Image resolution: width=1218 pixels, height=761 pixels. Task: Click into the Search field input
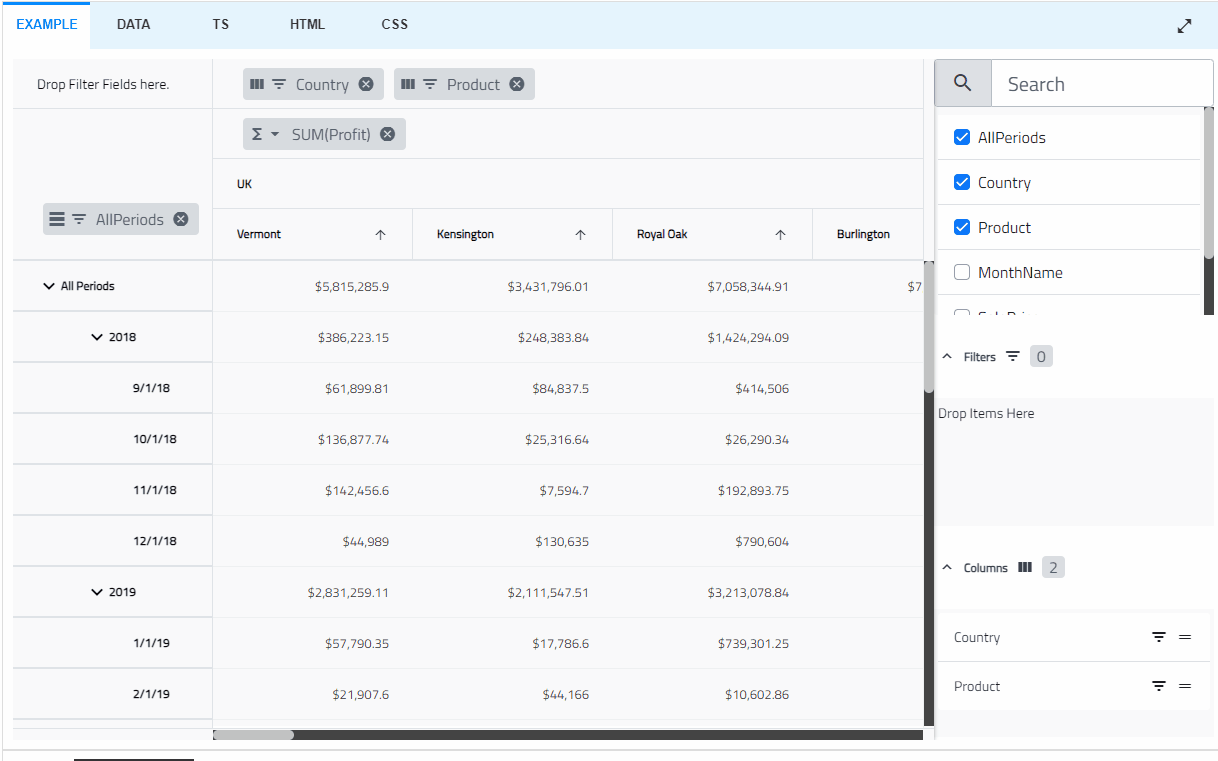coord(1100,84)
